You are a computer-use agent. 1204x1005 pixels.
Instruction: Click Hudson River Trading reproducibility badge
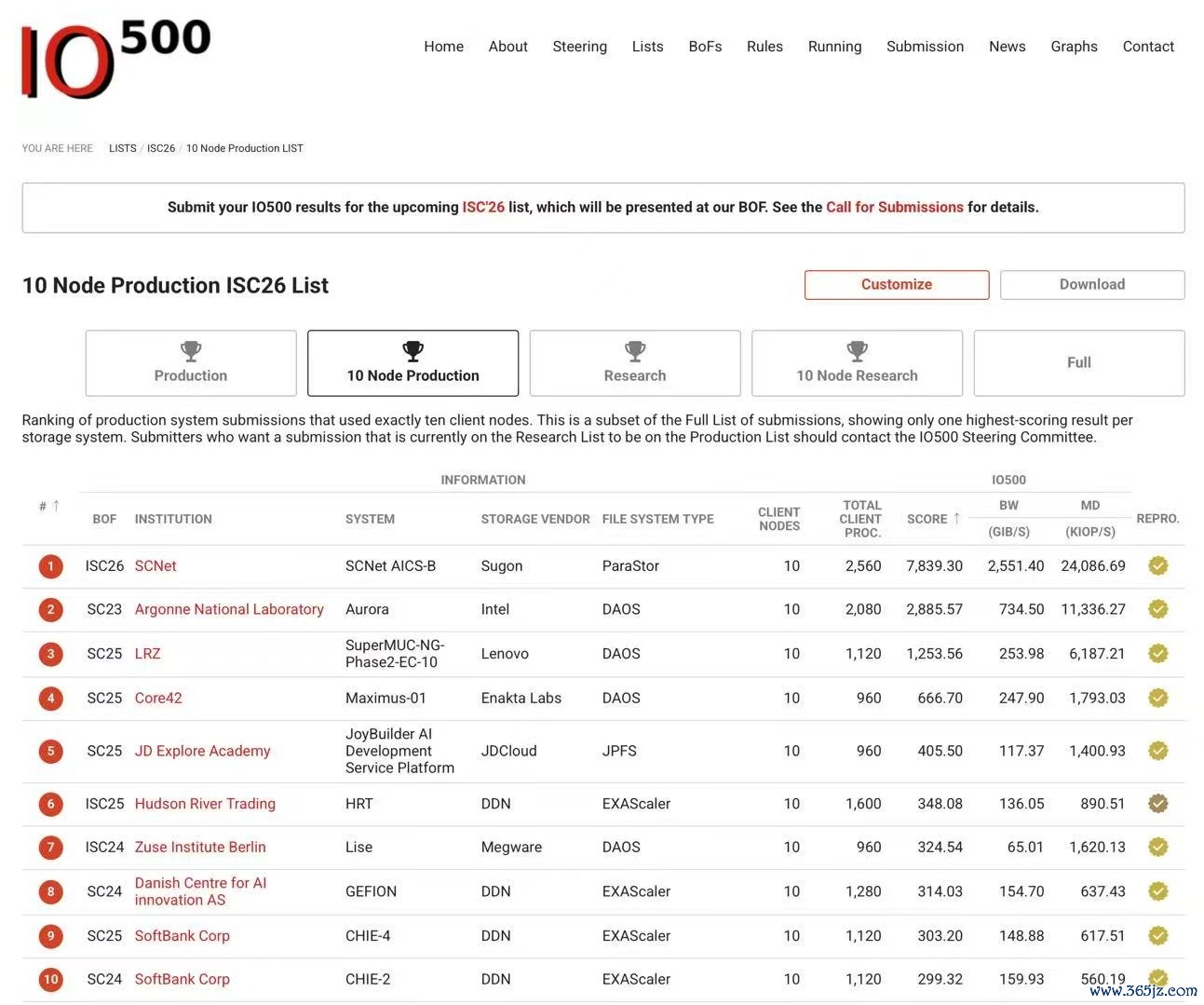[1157, 803]
